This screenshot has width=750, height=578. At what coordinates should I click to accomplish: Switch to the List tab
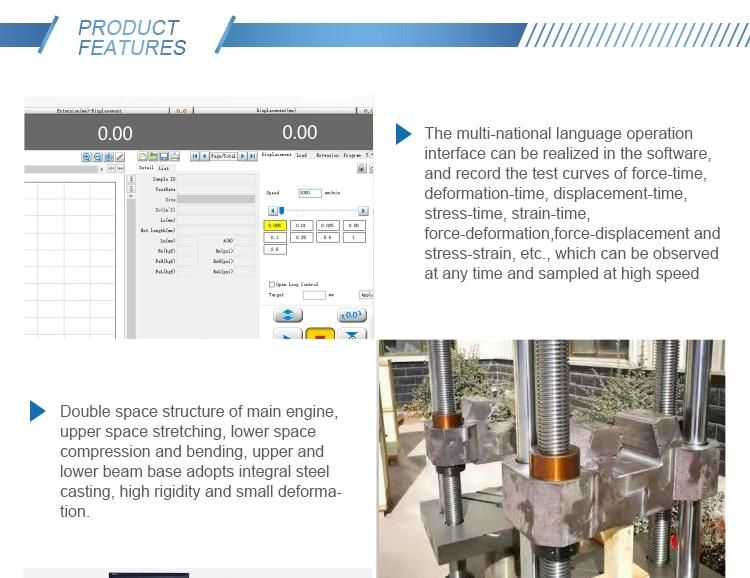click(164, 168)
